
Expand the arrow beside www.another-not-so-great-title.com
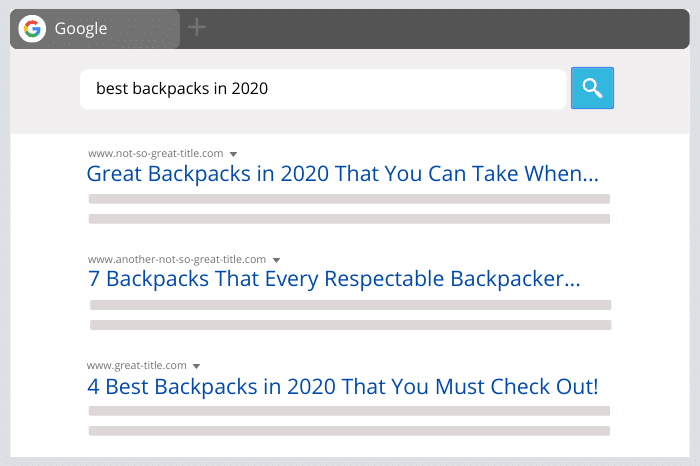pyautogui.click(x=276, y=260)
